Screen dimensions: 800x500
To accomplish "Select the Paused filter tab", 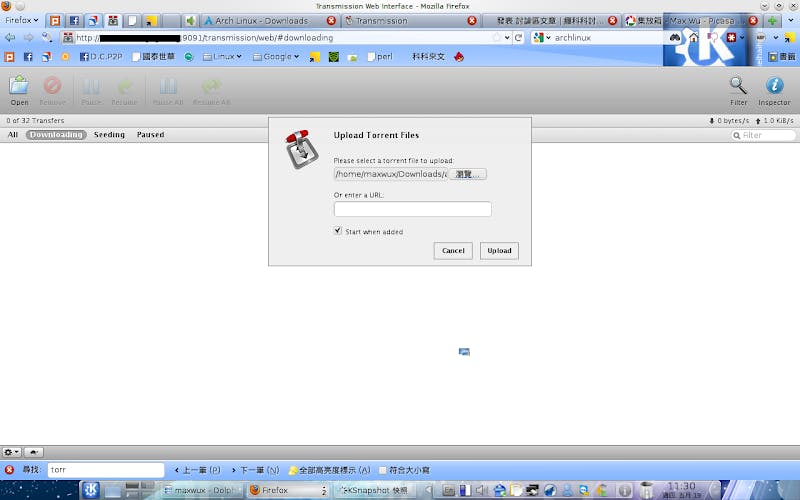I will click(151, 135).
